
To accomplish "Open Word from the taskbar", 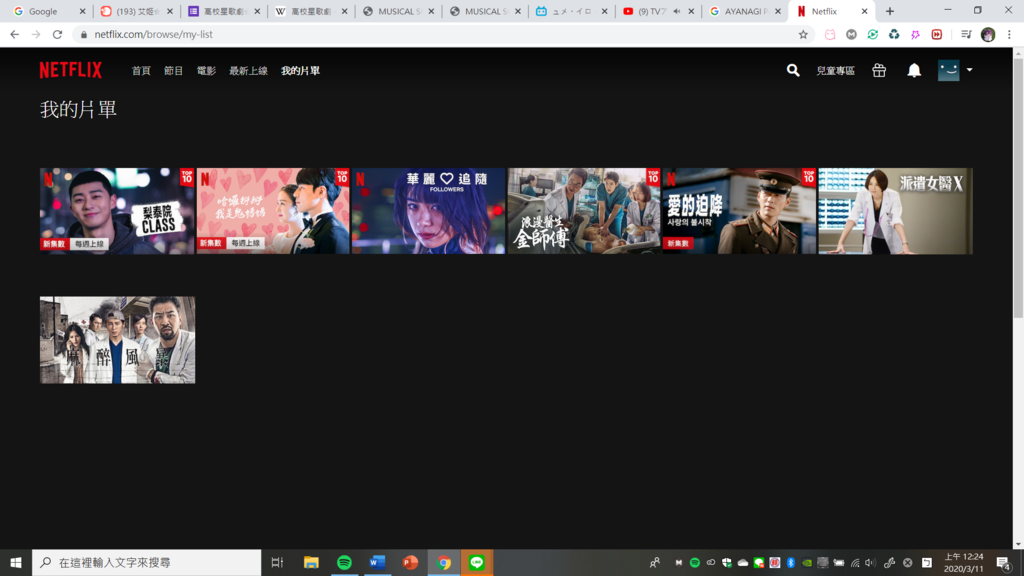I will pyautogui.click(x=377, y=562).
